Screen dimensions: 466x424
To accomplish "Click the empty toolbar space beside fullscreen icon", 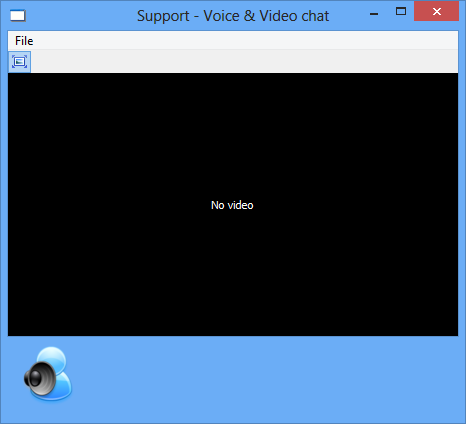I will tap(244, 62).
